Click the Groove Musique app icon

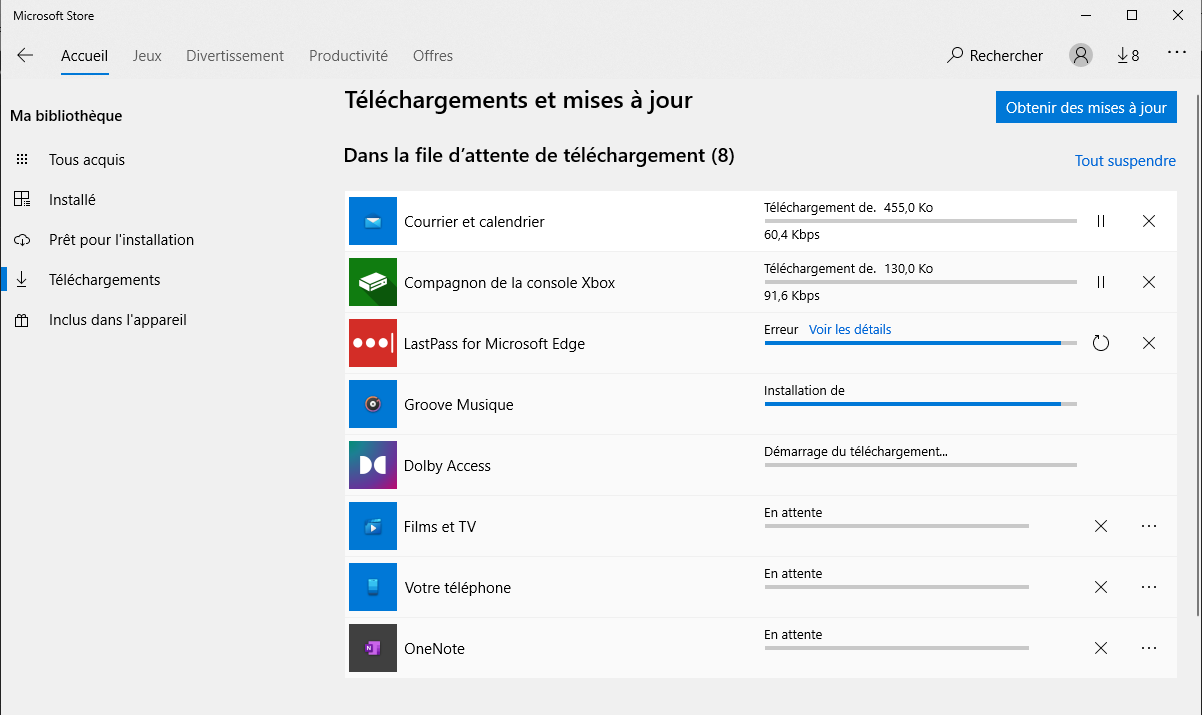coord(373,404)
